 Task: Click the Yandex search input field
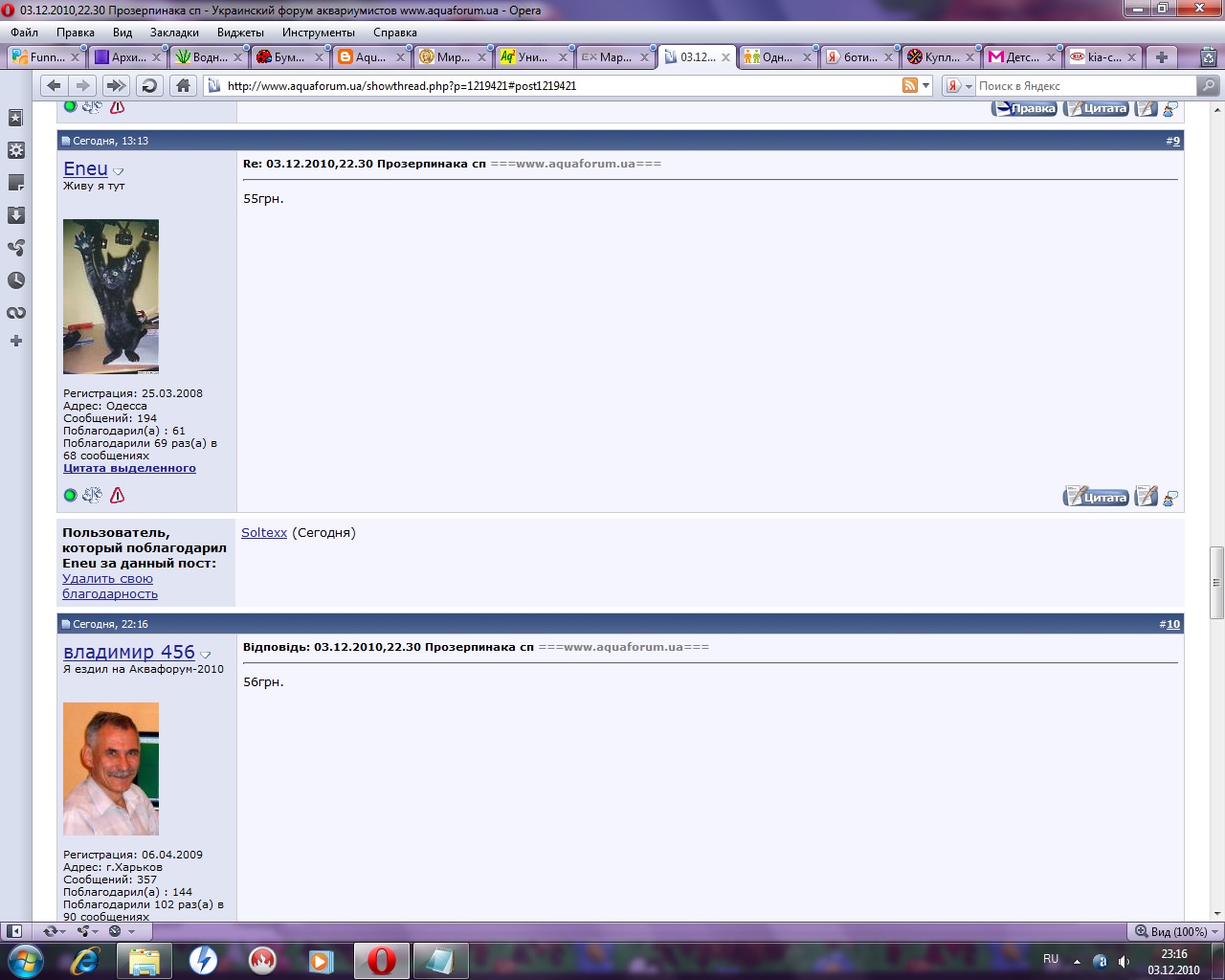1084,86
